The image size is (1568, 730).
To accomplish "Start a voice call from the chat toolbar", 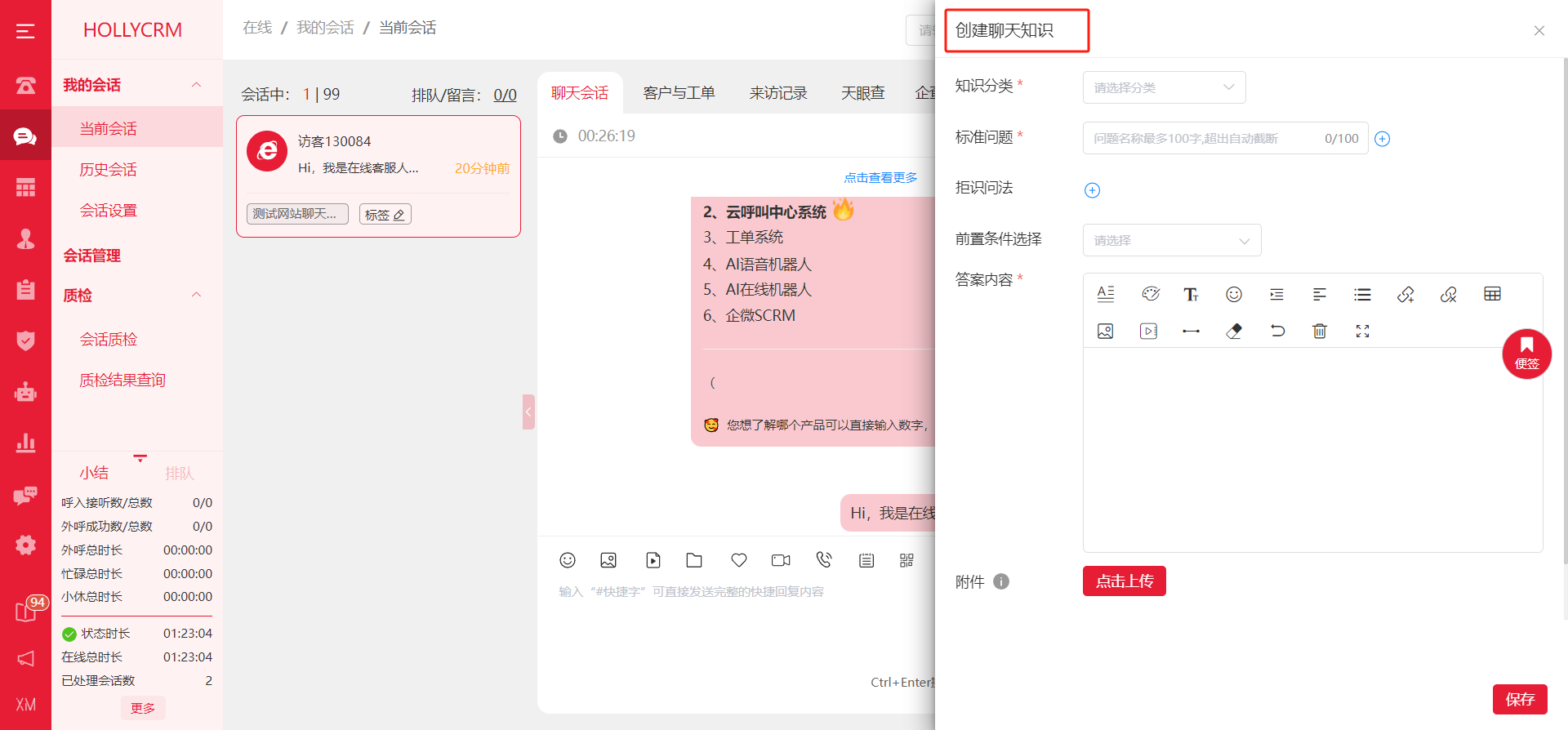I will pos(824,559).
